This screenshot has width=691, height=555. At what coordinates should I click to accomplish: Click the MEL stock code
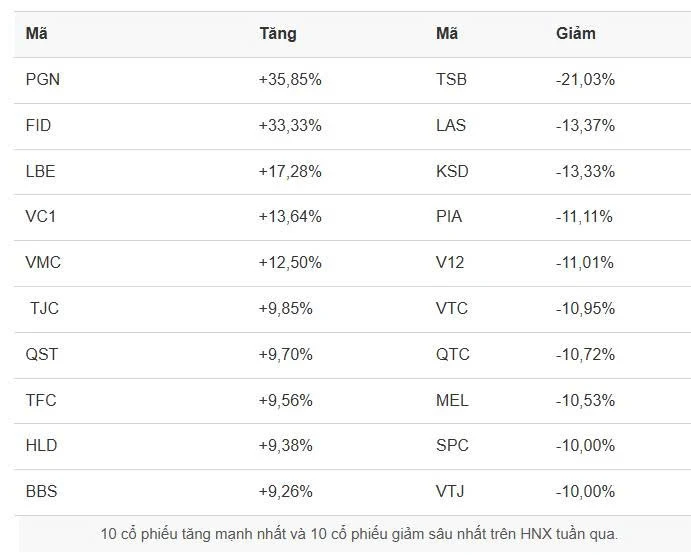pos(452,401)
